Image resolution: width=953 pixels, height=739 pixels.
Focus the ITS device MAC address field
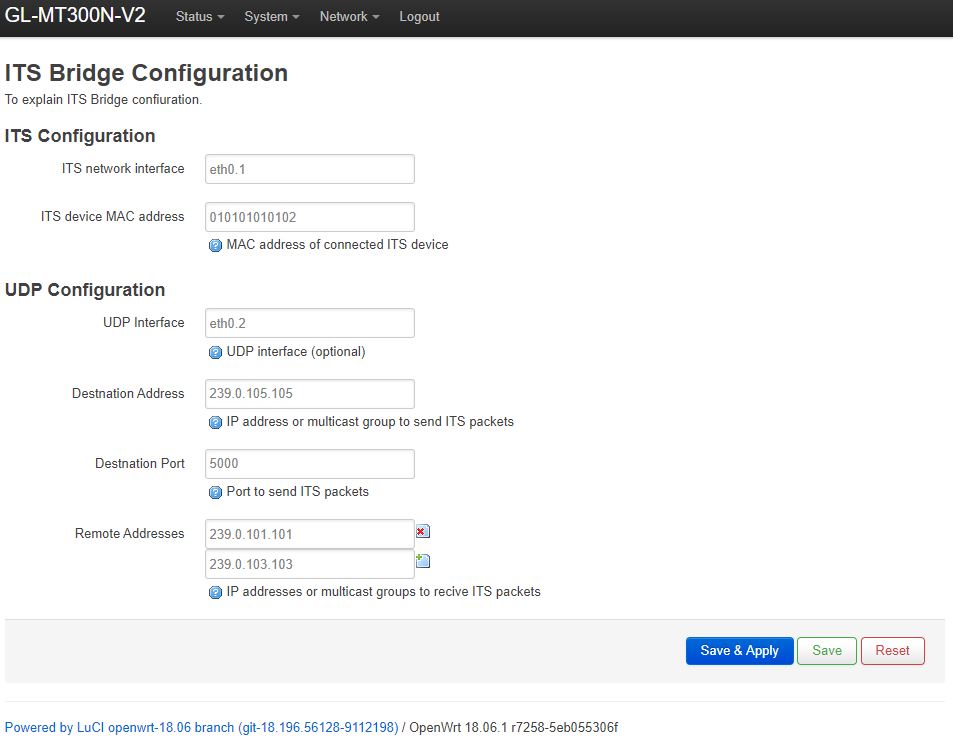point(310,217)
